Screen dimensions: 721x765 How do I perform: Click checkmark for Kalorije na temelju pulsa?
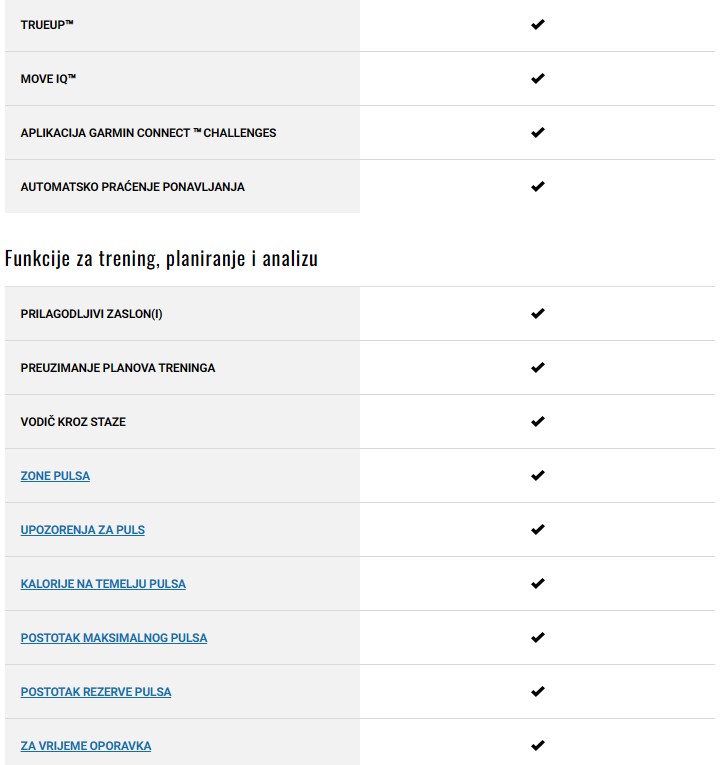pos(538,584)
